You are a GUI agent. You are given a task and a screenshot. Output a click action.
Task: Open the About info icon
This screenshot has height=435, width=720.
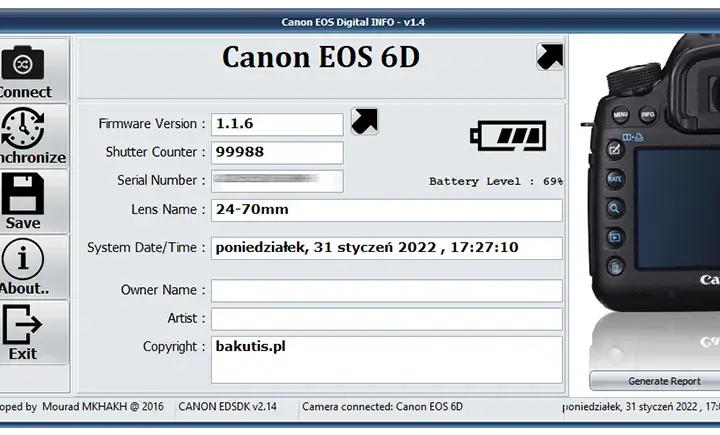pyautogui.click(x=22, y=260)
